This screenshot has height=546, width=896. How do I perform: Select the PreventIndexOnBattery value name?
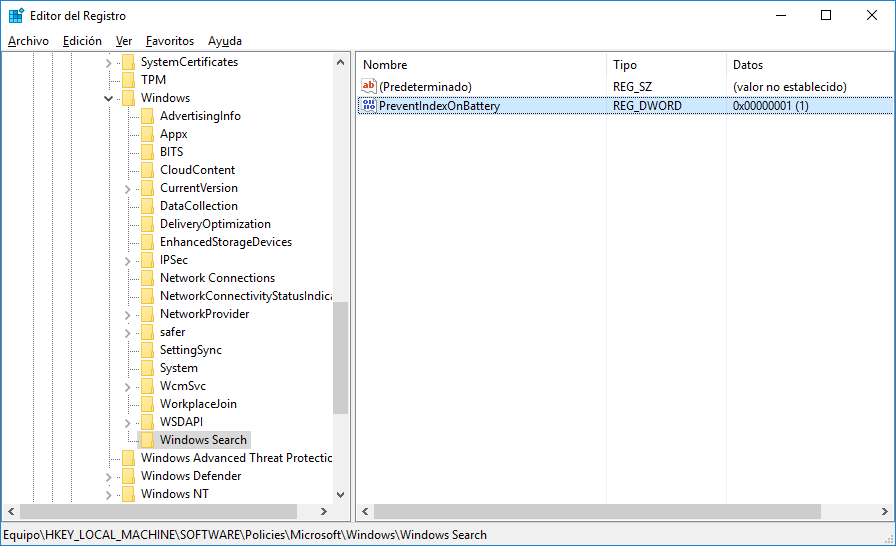pyautogui.click(x=439, y=106)
